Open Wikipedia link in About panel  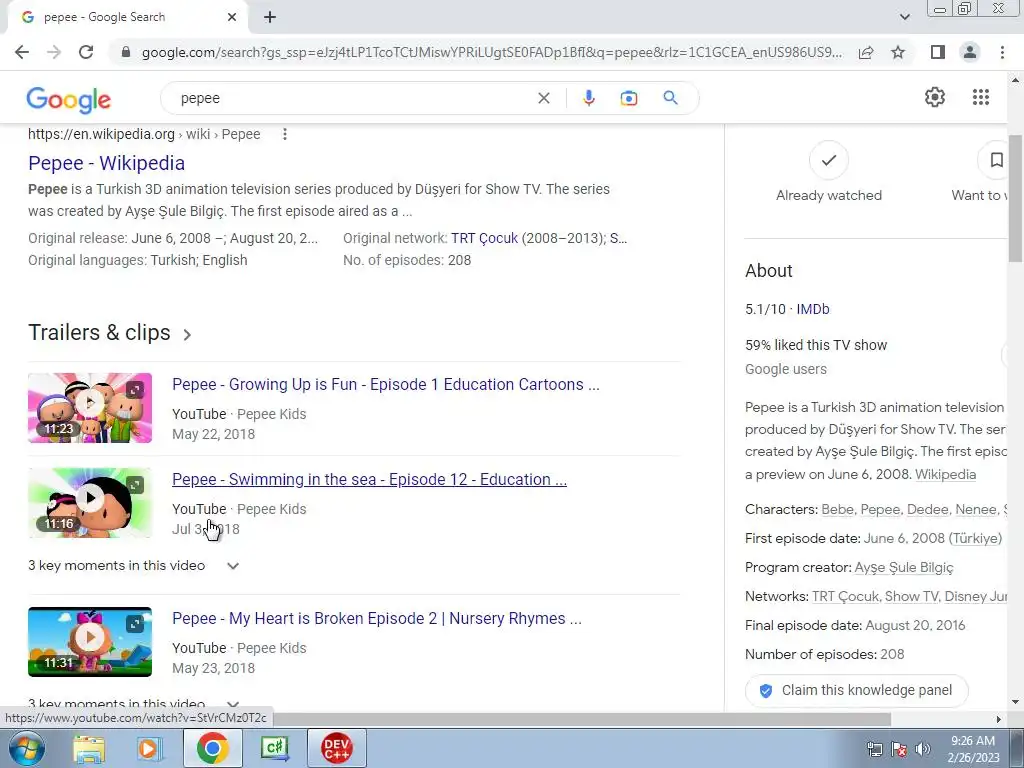(945, 475)
